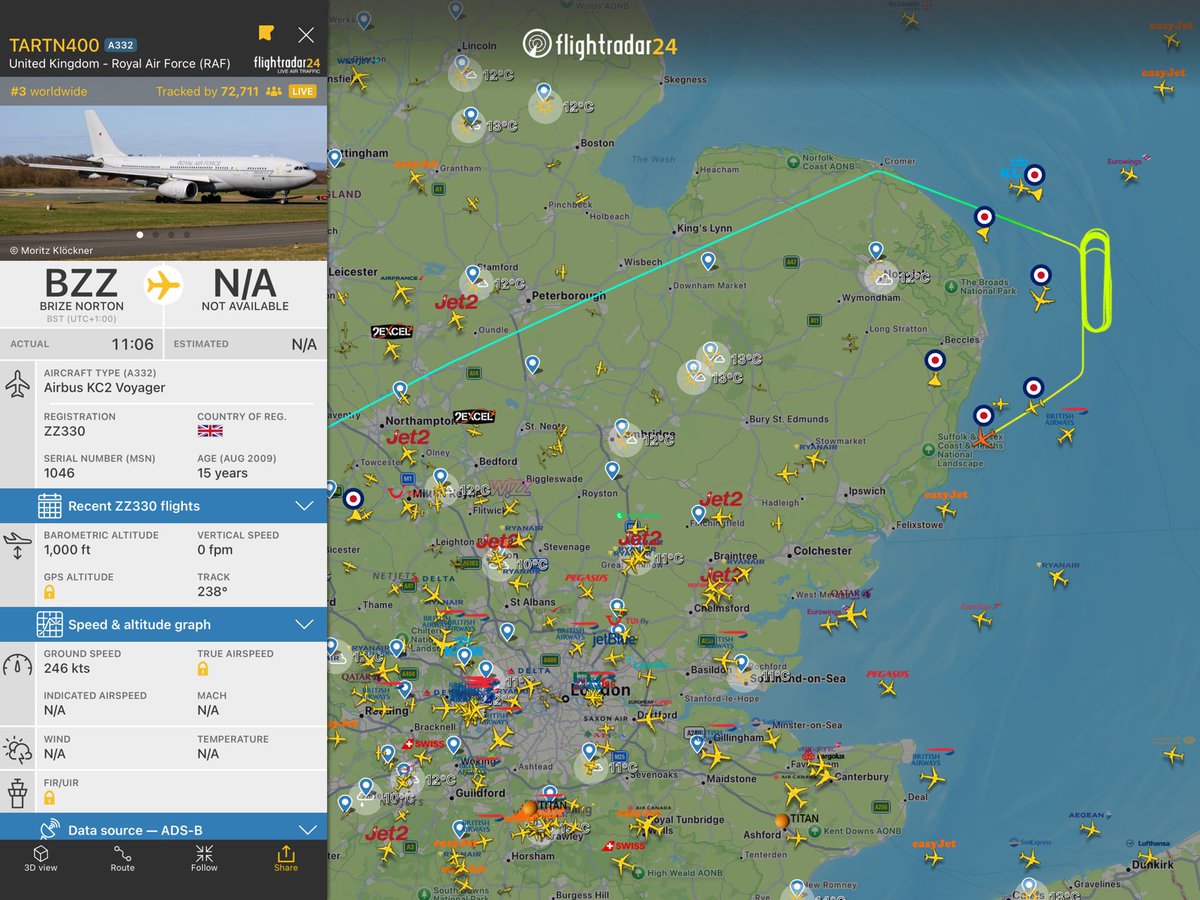
Task: Select the TARTN400 callsign title
Action: (x=54, y=45)
